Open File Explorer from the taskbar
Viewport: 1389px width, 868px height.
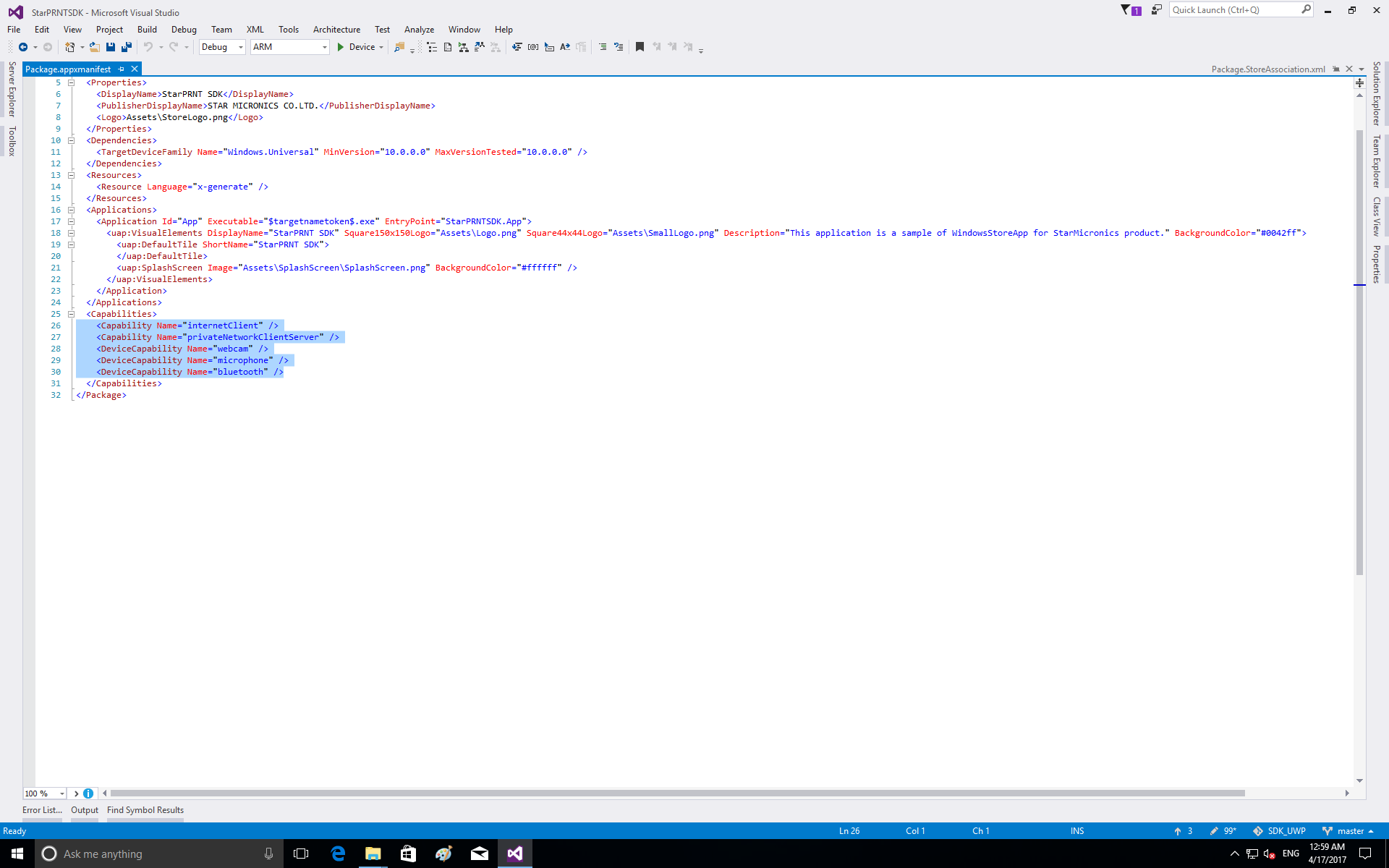(373, 854)
